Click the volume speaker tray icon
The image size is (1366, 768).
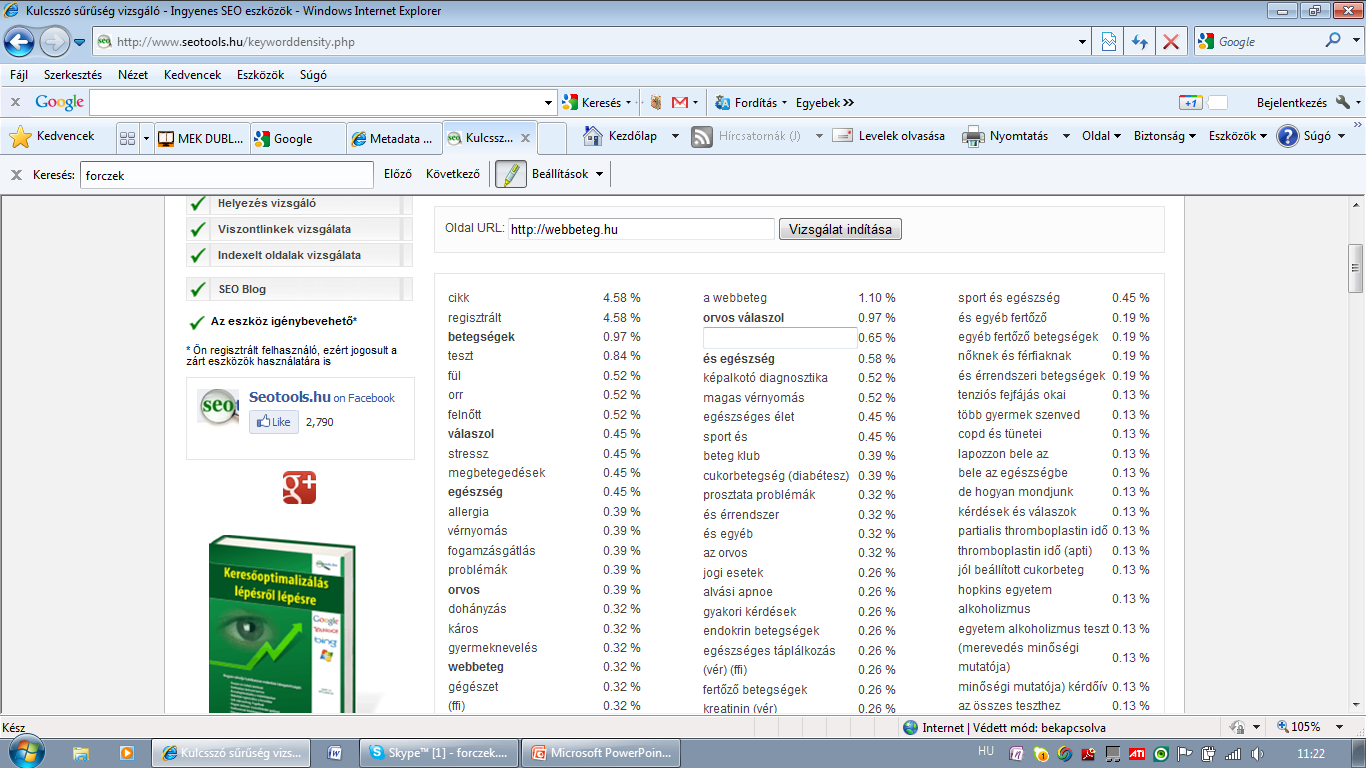coord(1257,753)
